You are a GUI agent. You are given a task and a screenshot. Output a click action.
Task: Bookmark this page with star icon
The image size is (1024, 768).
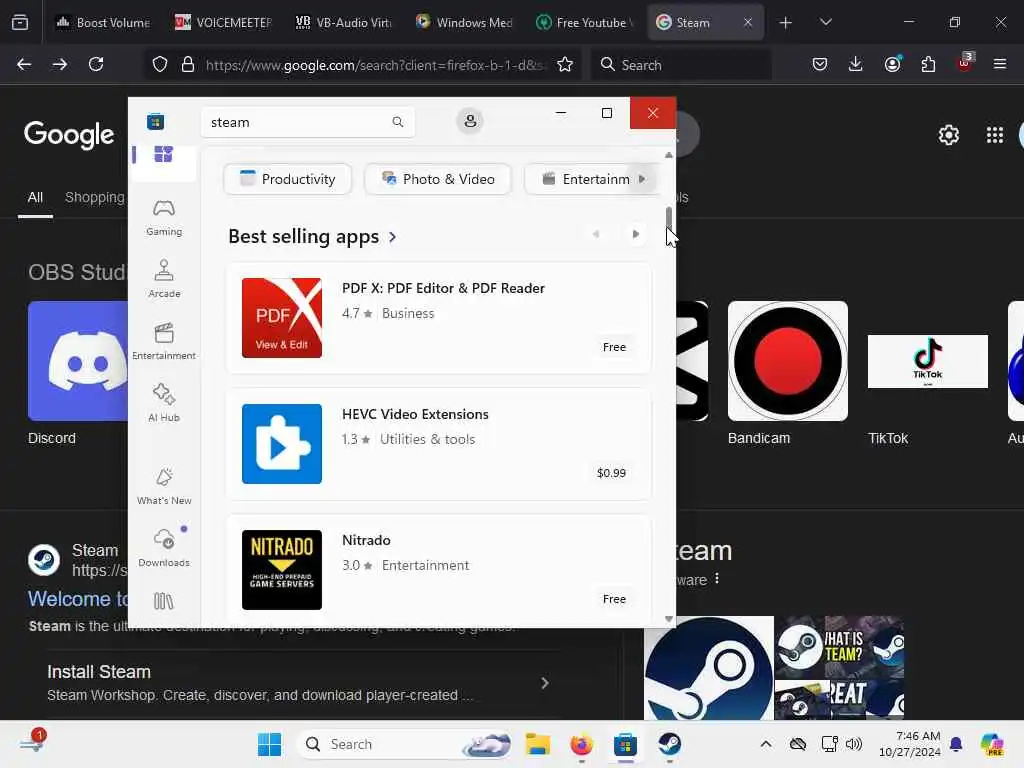tap(565, 64)
